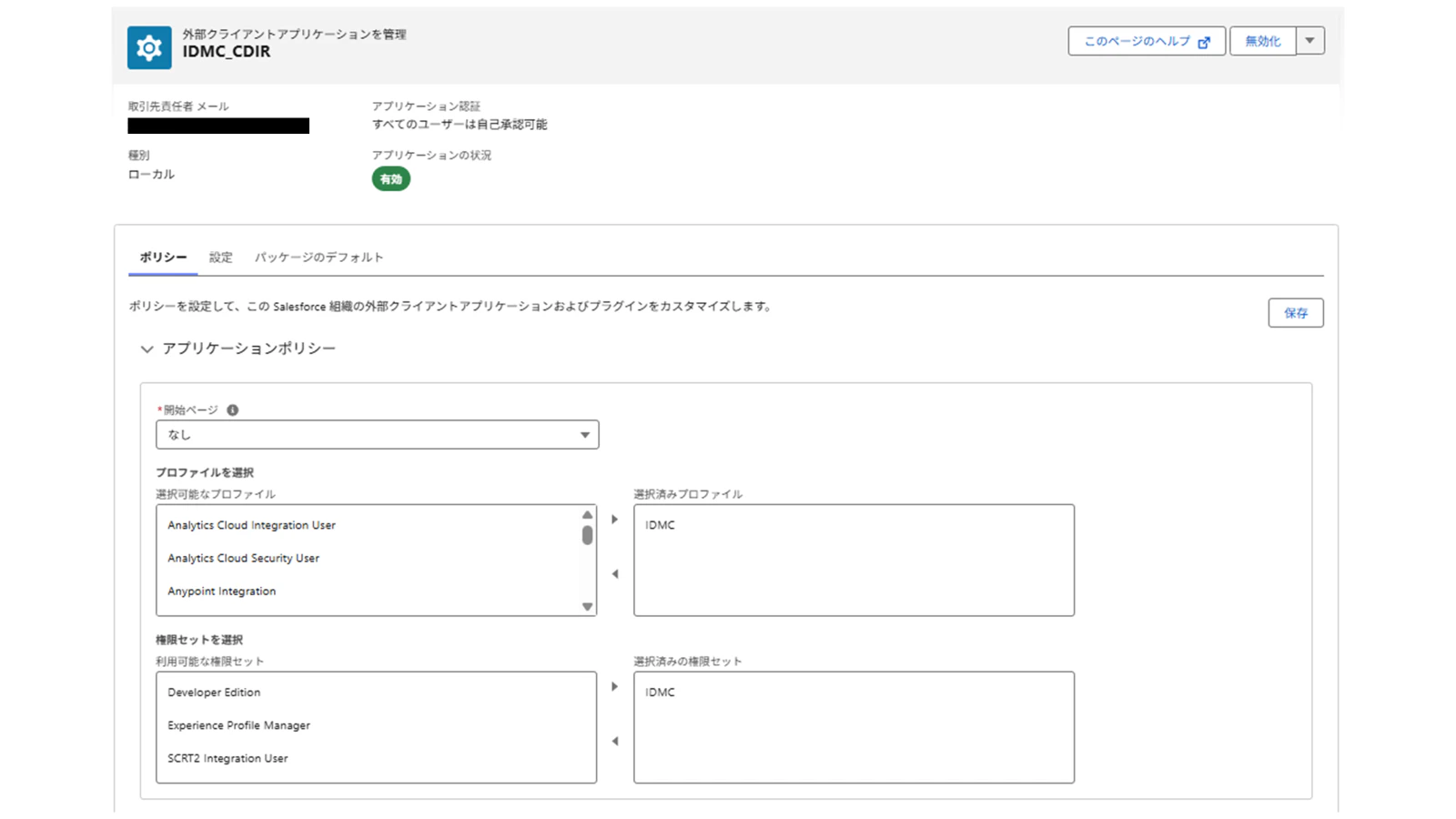
Task: Select IDMC in 選択済みの権限セット list
Action: 660,693
